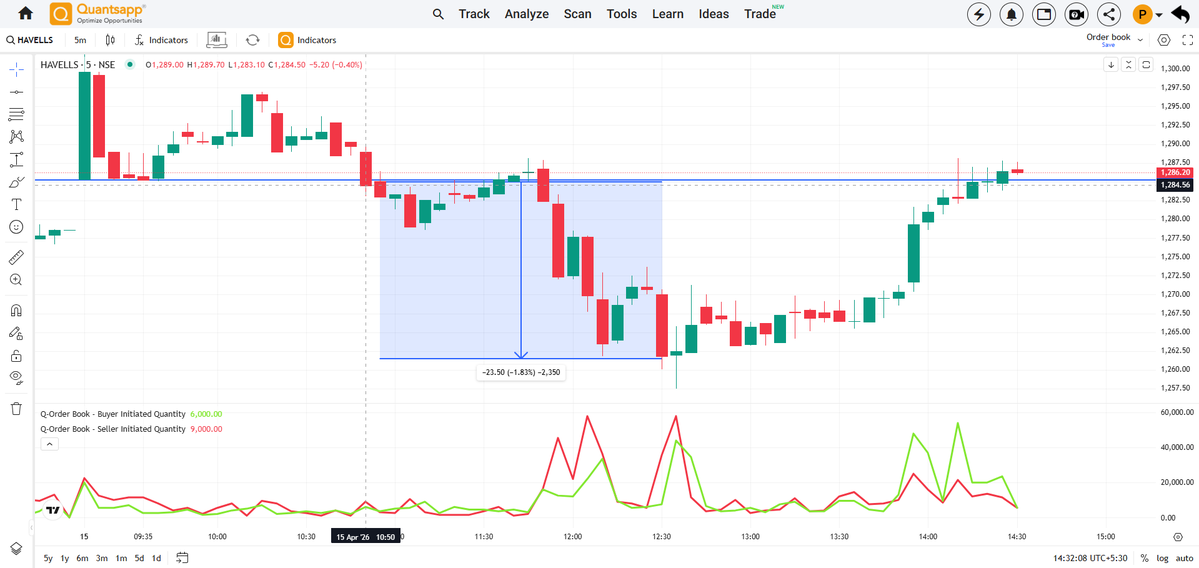The image size is (1199, 568).
Task: Select the brush drawing tool
Action: [x=16, y=182]
